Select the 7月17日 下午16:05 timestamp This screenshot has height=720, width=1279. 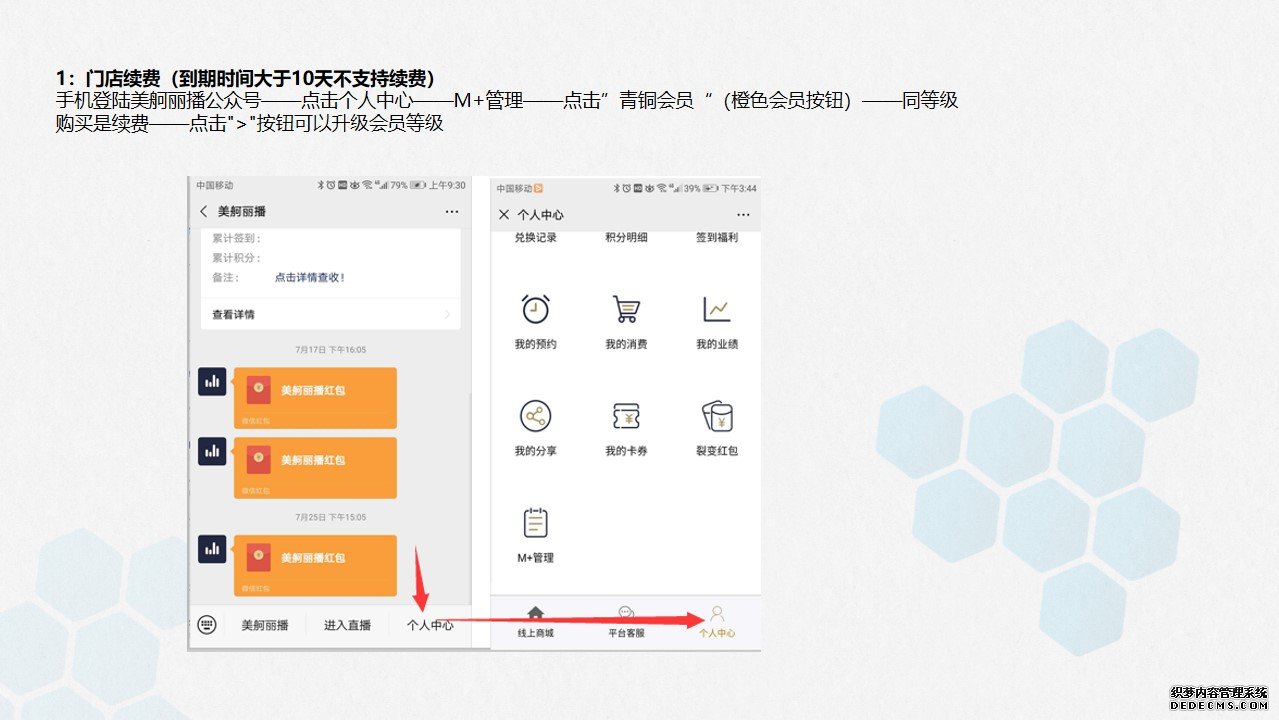point(331,350)
